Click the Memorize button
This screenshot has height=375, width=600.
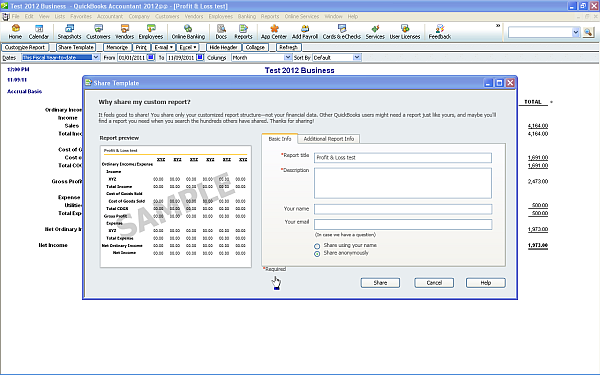(x=117, y=47)
